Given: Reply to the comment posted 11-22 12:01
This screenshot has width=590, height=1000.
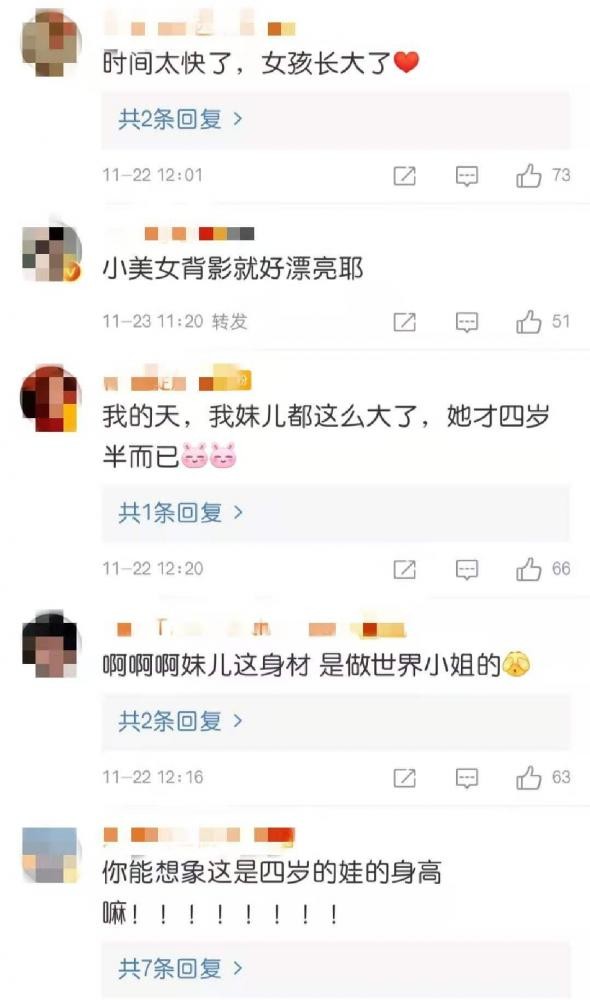Looking at the screenshot, I should 467,176.
